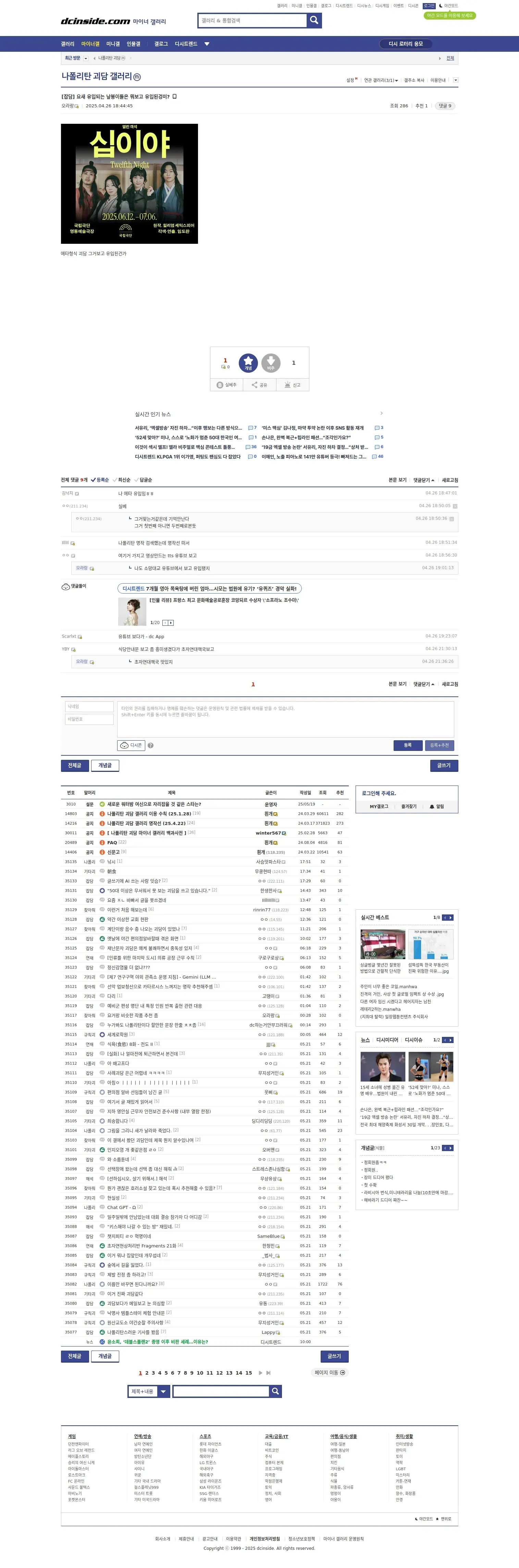Click the 비밀번호 input field
This screenshot has height=1568, width=519.
(x=89, y=719)
